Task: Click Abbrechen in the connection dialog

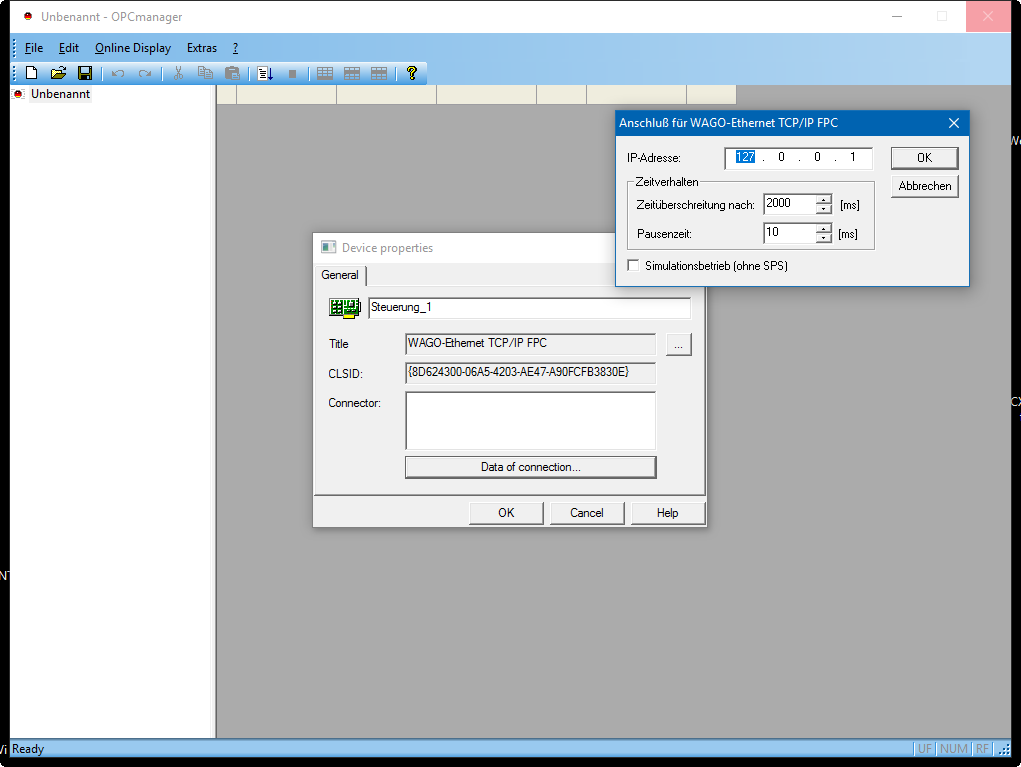Action: tap(925, 186)
